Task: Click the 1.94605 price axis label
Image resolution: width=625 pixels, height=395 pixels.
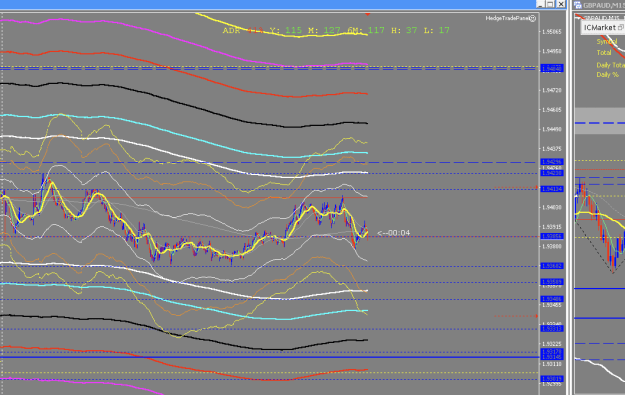Action: tap(552, 110)
